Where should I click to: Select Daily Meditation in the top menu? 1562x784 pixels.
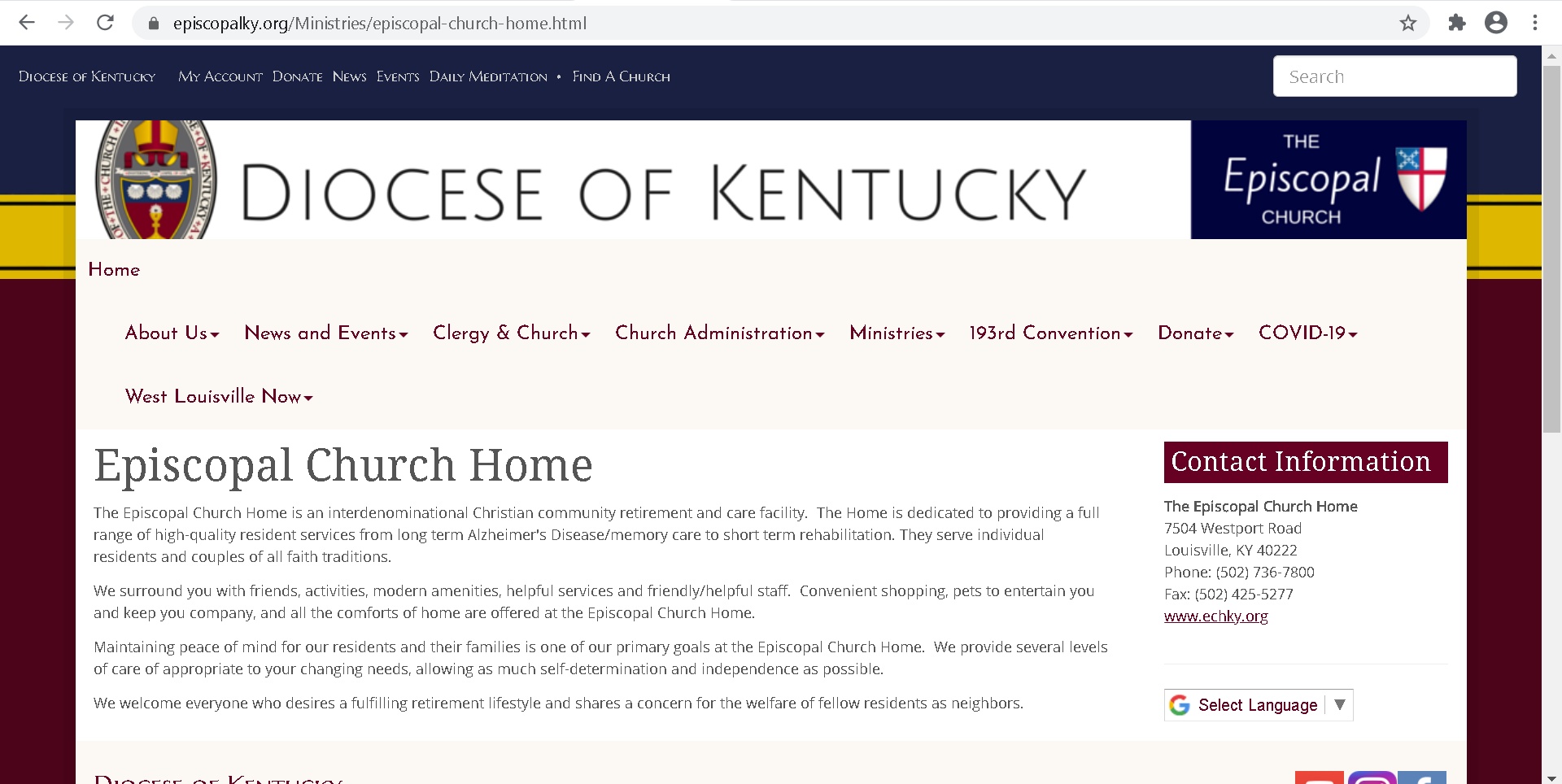488,76
